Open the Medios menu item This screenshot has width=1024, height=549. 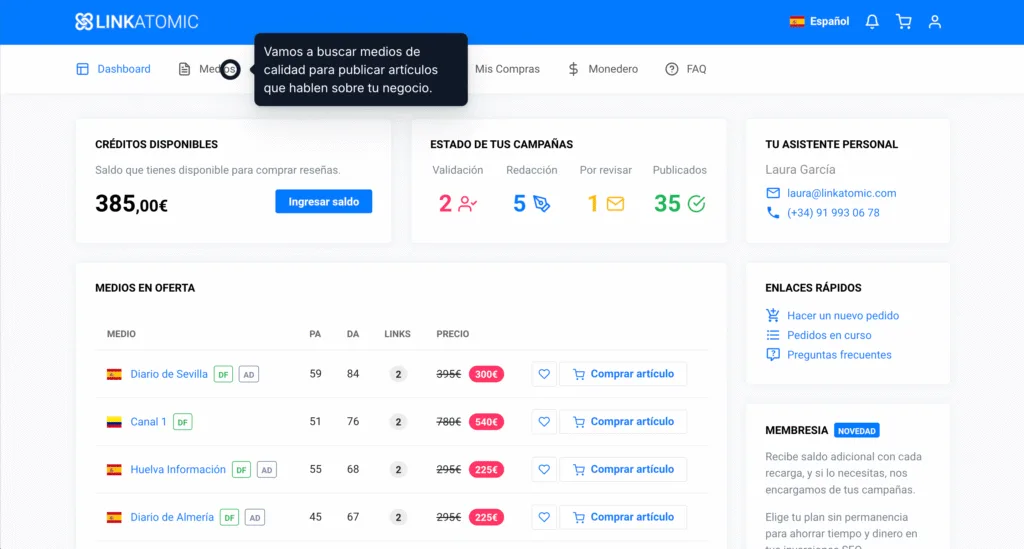[208, 69]
